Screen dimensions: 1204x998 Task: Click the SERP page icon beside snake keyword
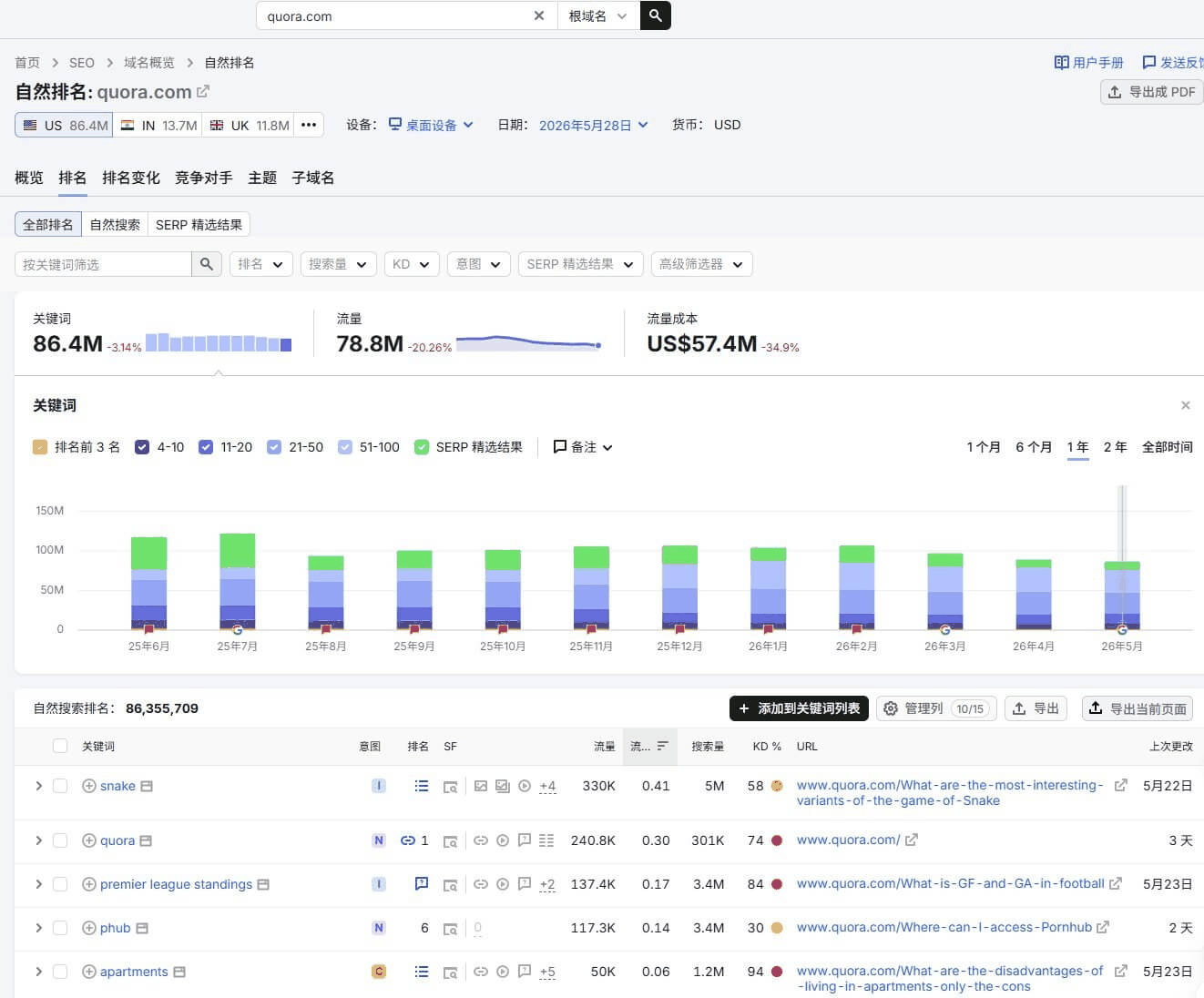(147, 786)
